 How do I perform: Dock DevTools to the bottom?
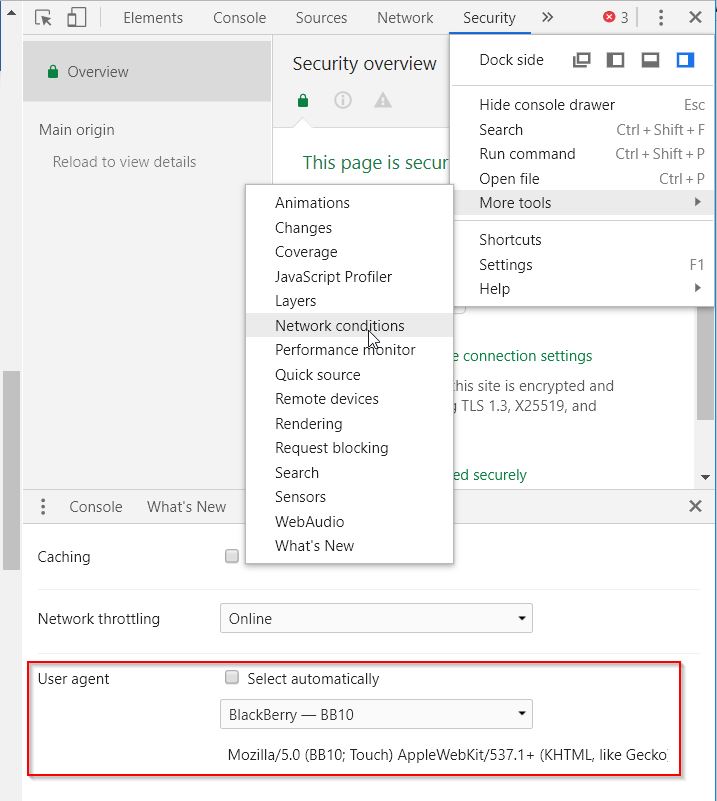pos(650,60)
